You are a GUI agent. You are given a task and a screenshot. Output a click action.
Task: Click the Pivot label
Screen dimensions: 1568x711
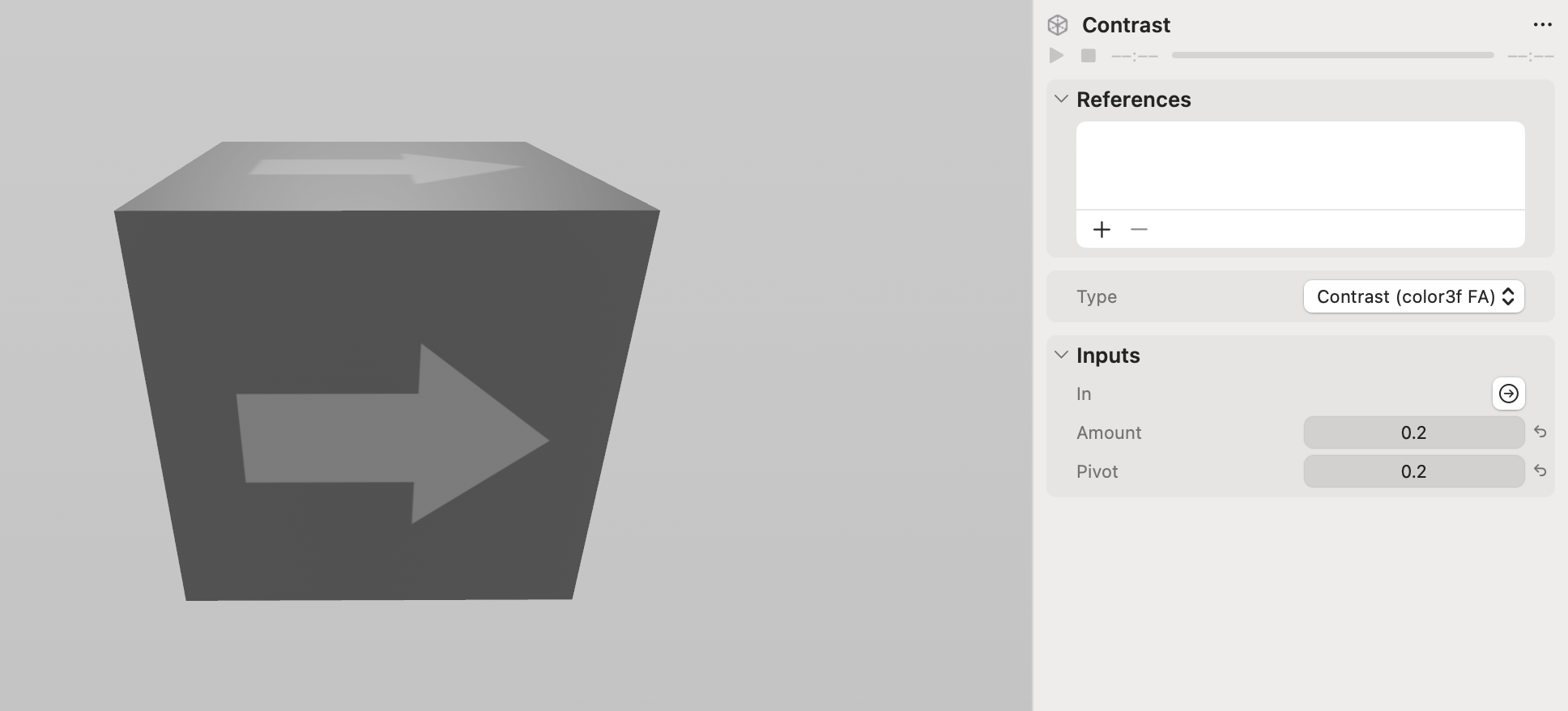(x=1097, y=471)
